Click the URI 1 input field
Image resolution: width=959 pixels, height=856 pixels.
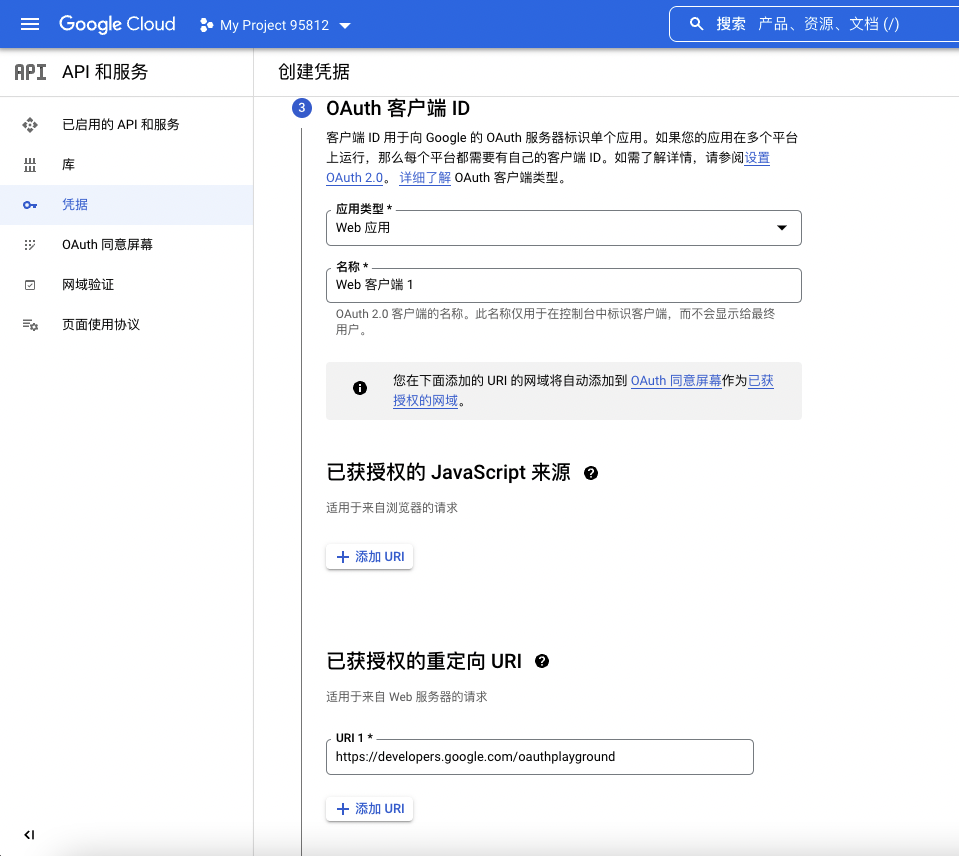539,757
